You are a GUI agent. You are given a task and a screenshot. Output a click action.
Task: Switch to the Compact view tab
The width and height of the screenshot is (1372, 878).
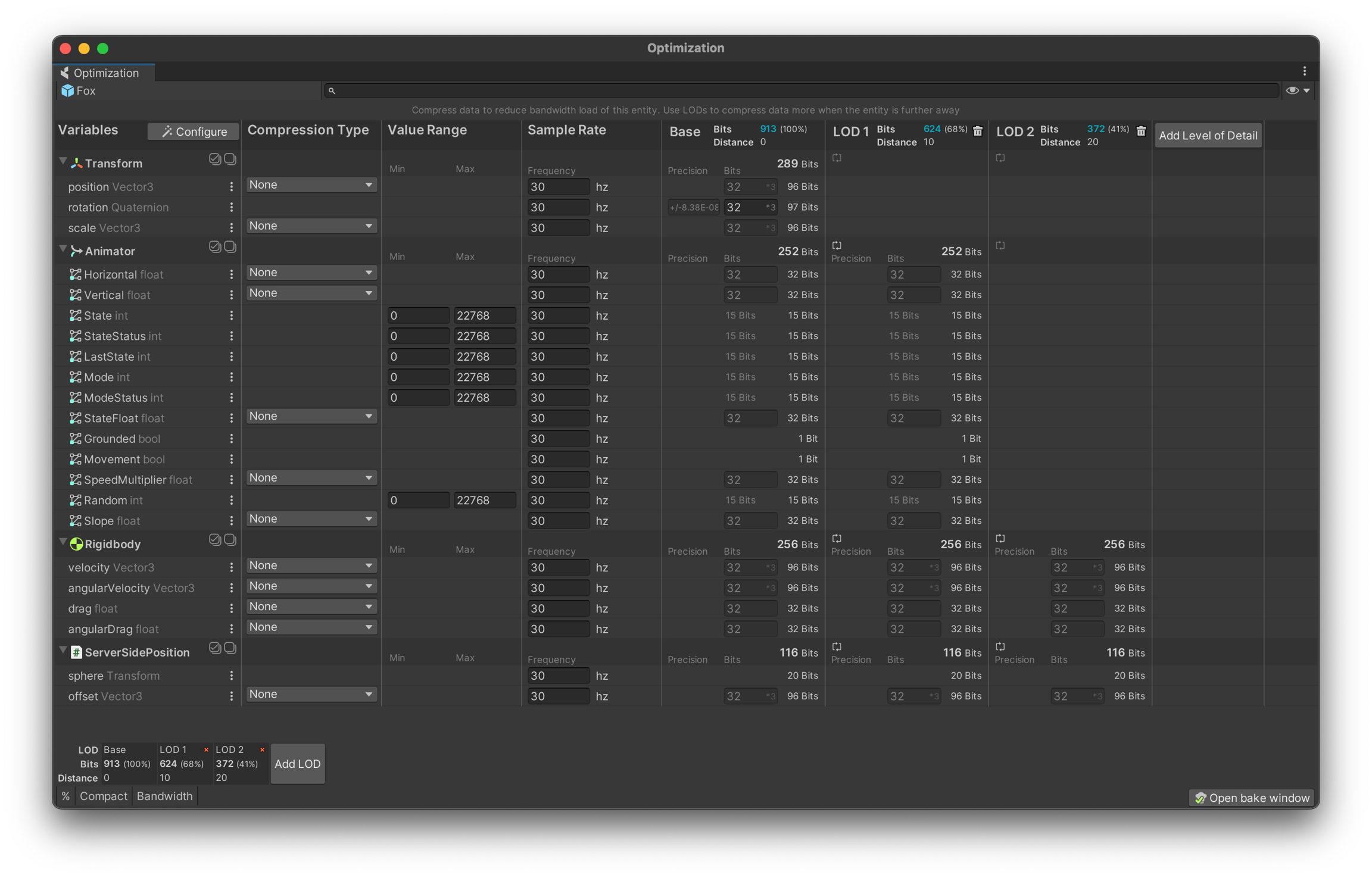tap(104, 796)
